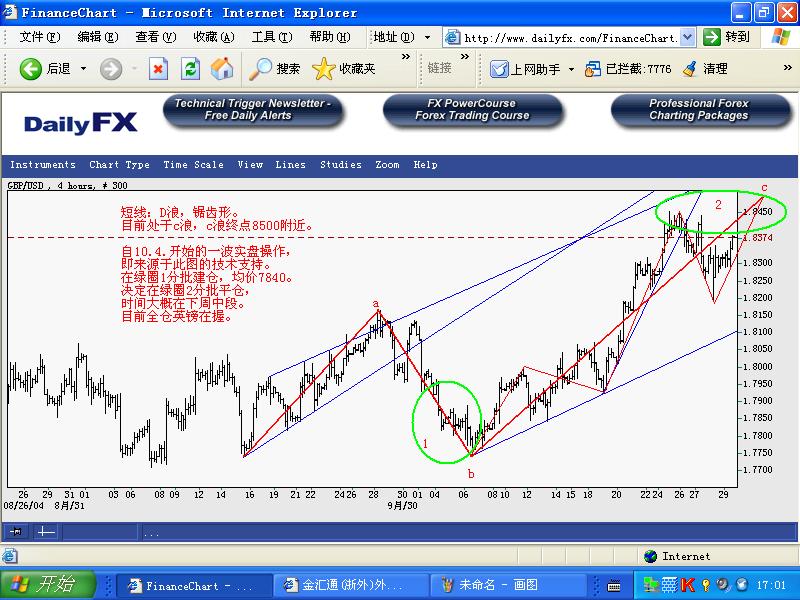
Task: Click the page icon in IE status bar
Action: pyautogui.click(x=10, y=556)
